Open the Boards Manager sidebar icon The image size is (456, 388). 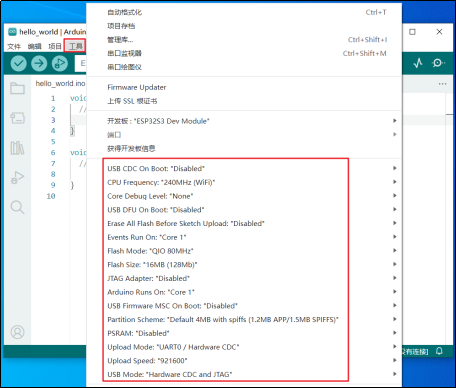[x=17, y=118]
